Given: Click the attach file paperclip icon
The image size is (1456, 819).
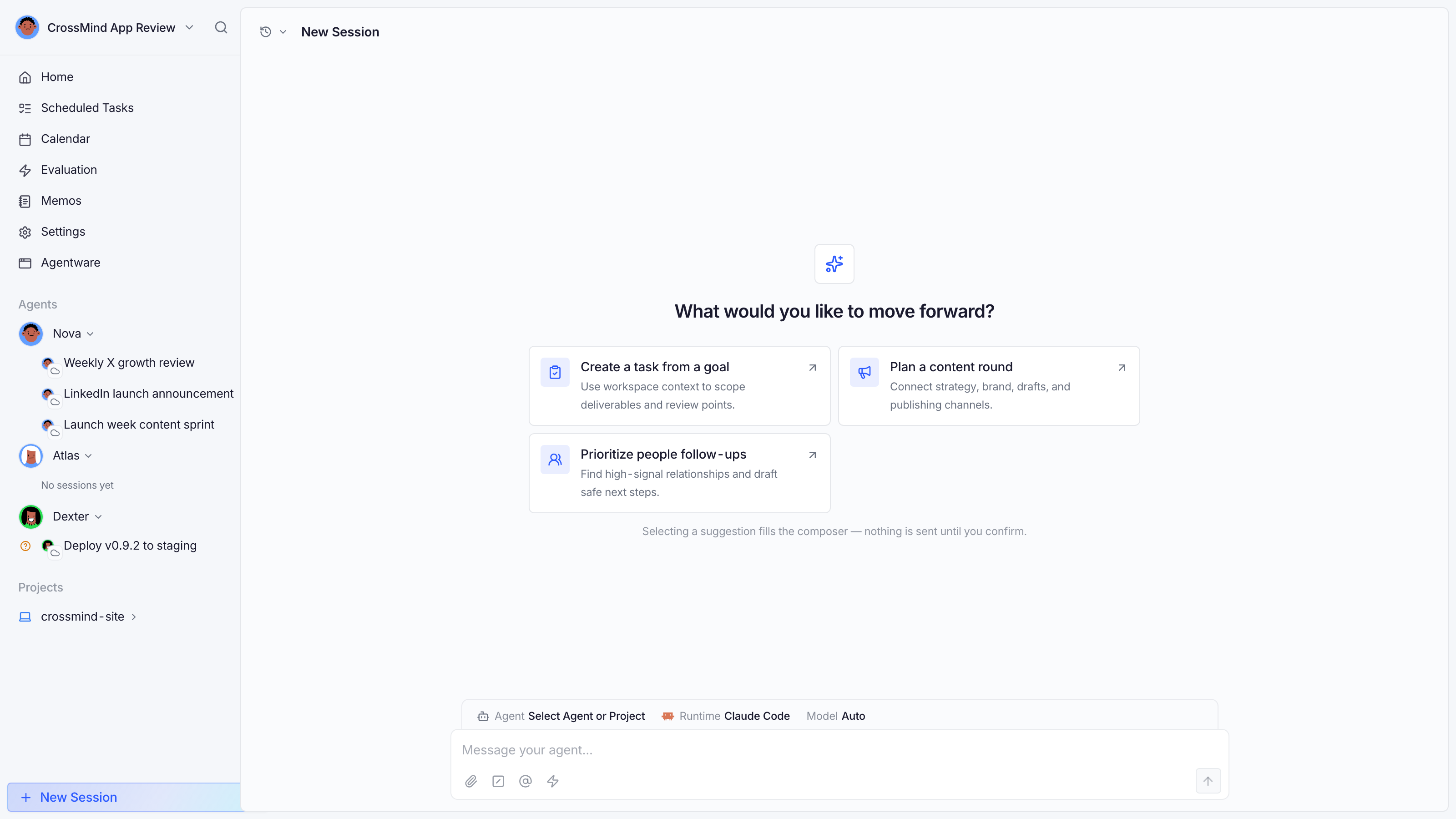Looking at the screenshot, I should pyautogui.click(x=471, y=781).
